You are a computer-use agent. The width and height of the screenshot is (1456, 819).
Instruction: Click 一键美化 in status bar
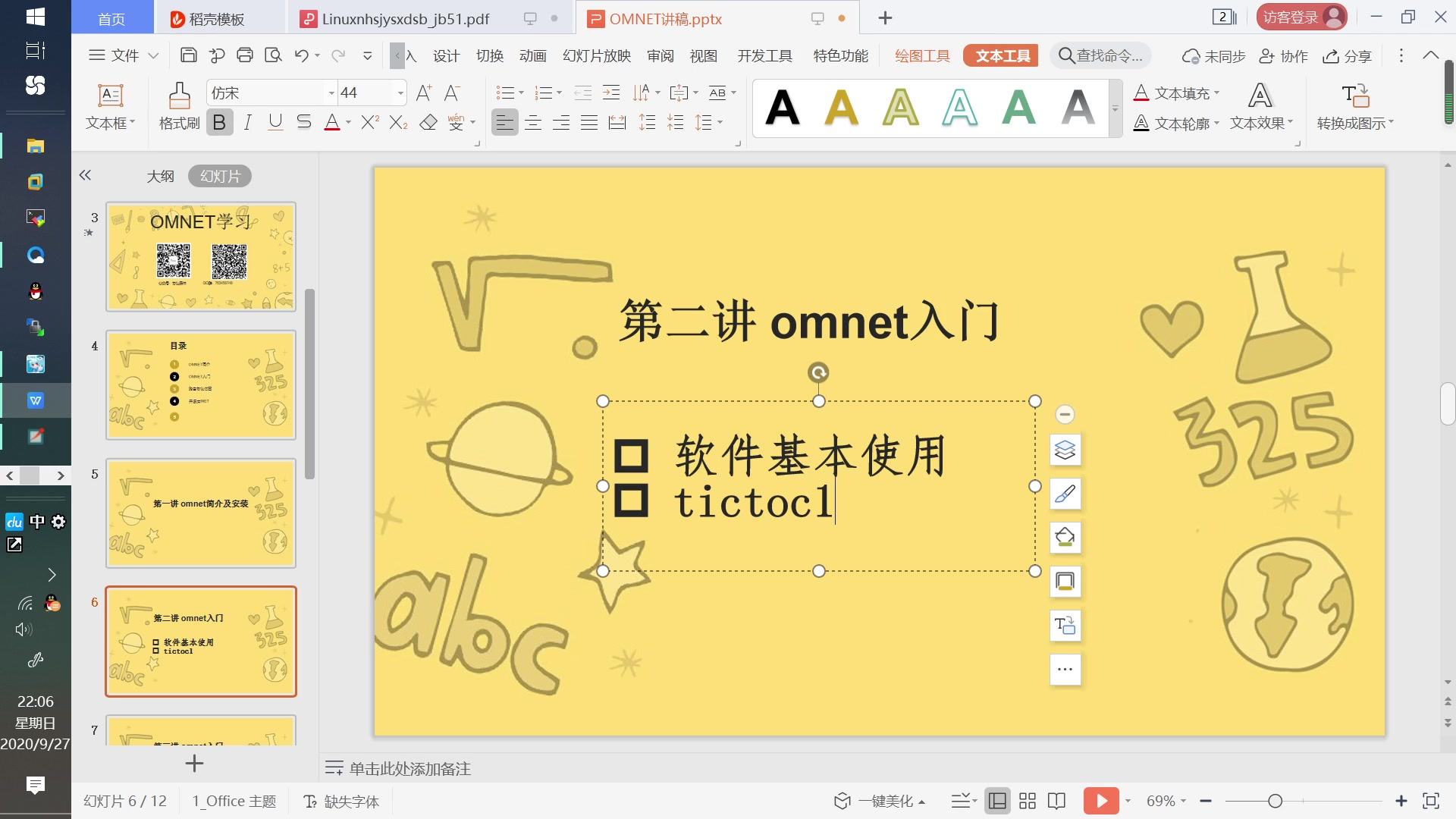(880, 801)
